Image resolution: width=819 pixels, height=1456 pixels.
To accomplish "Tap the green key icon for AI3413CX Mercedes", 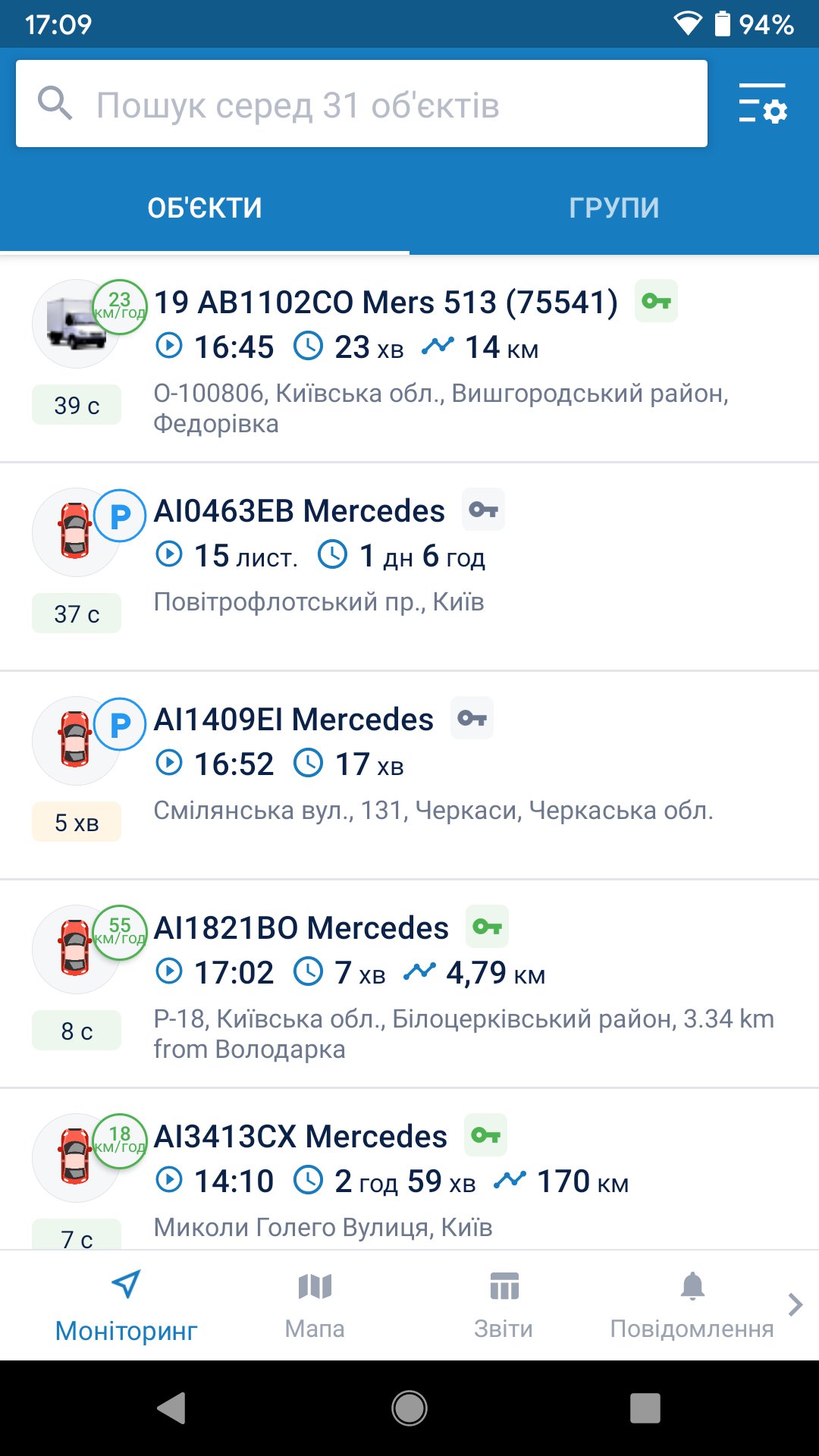I will tap(485, 1135).
